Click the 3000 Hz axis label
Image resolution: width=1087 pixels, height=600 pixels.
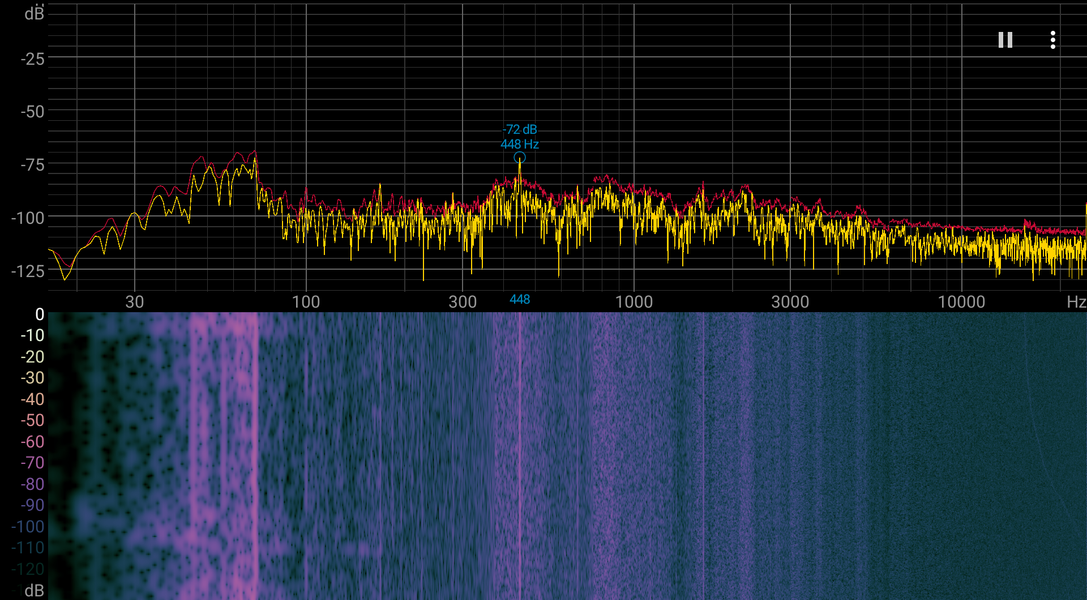(790, 302)
